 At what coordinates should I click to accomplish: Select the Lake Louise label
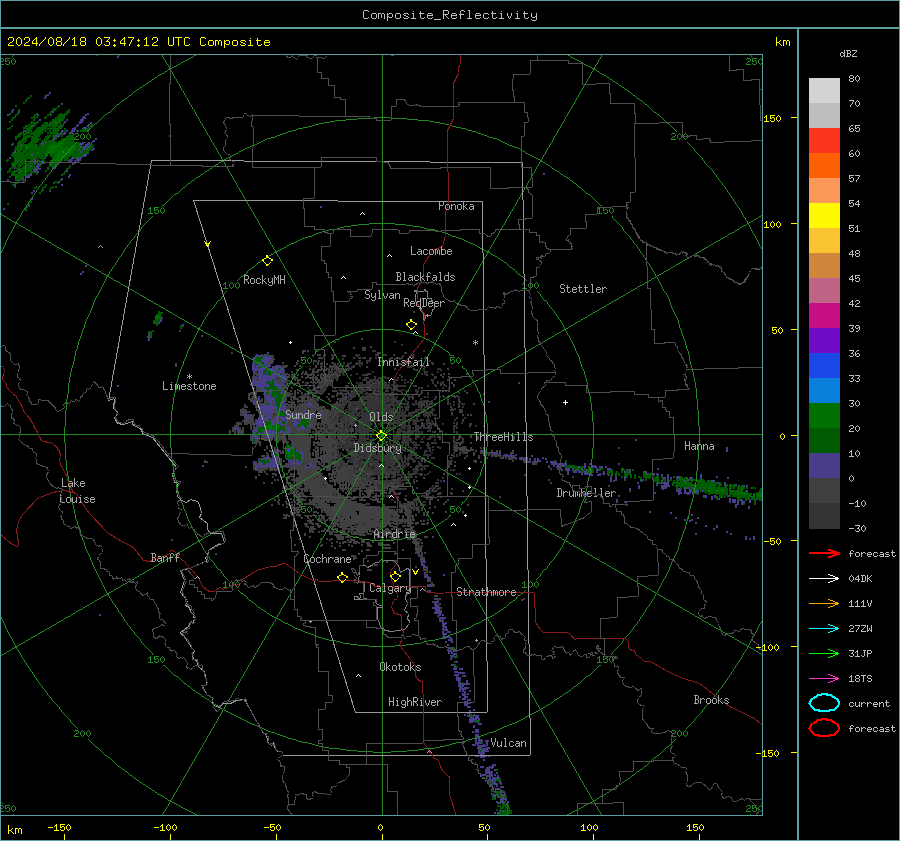(77, 491)
